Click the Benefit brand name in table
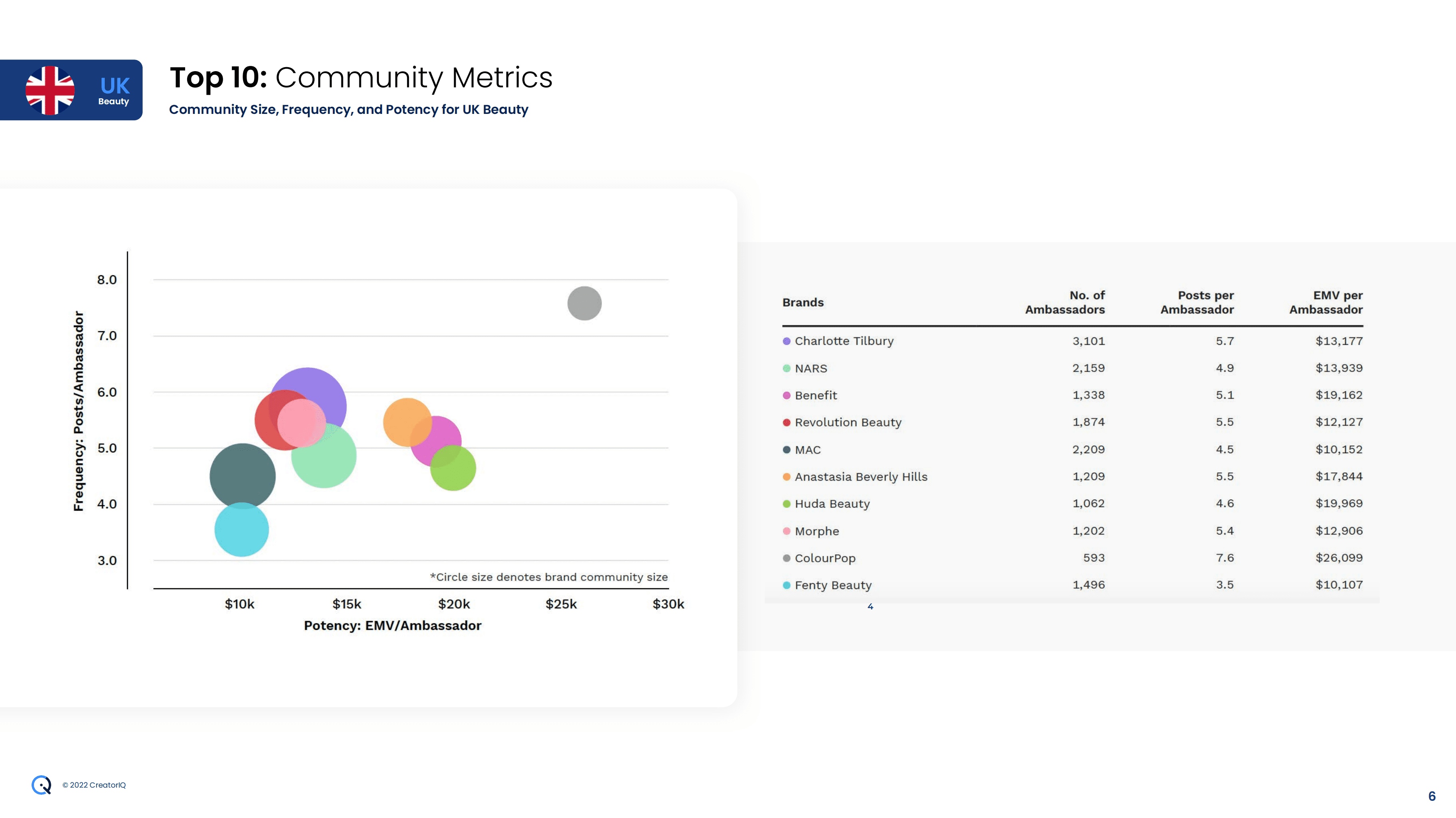This screenshot has width=1456, height=818. click(816, 396)
